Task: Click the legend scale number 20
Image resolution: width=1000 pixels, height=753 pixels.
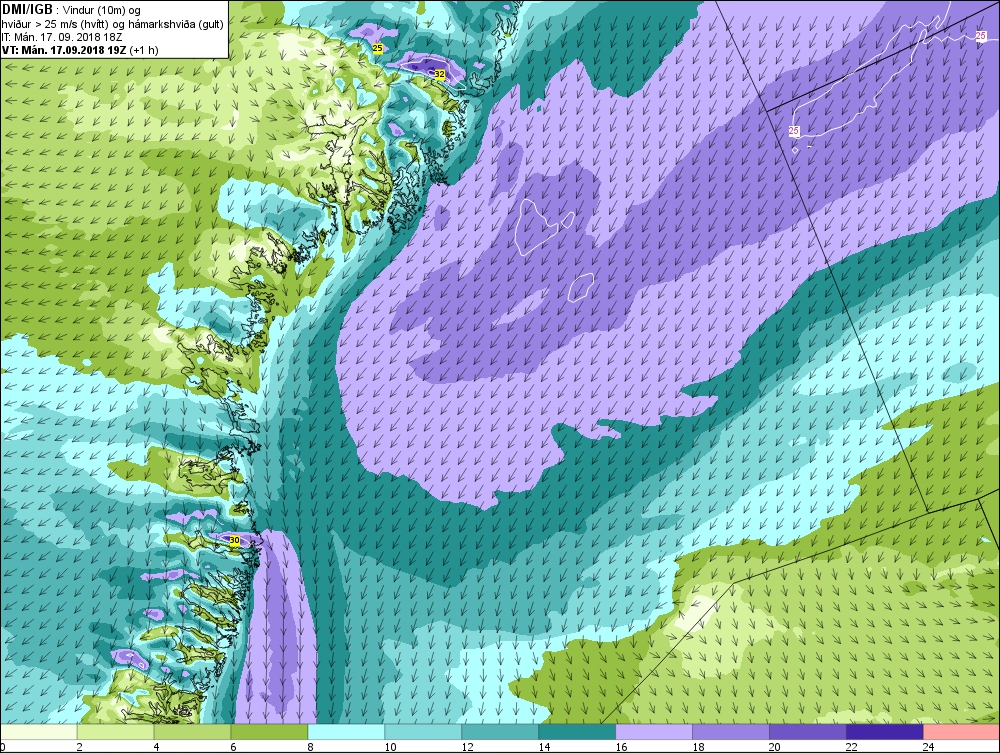Action: click(775, 747)
